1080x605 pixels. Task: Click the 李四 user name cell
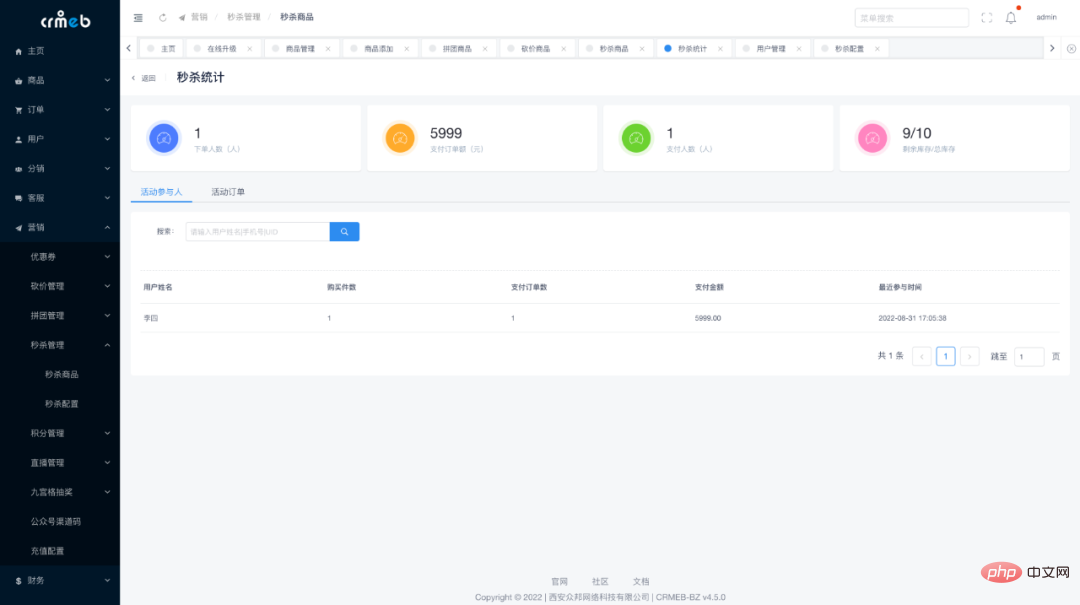click(151, 318)
